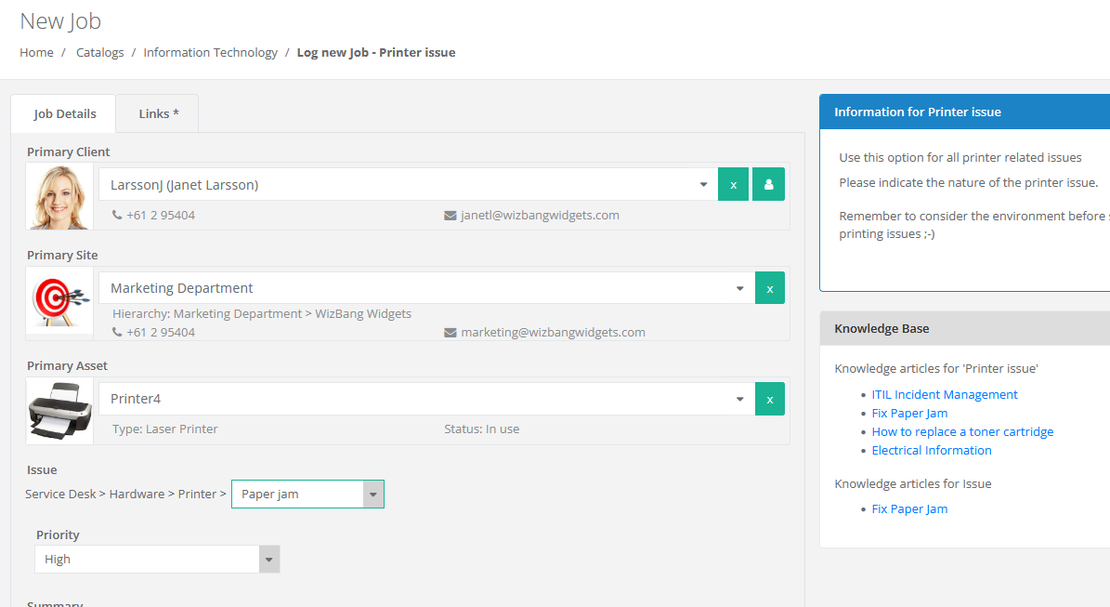Image resolution: width=1110 pixels, height=607 pixels.
Task: Open the client details person icon
Action: (768, 184)
